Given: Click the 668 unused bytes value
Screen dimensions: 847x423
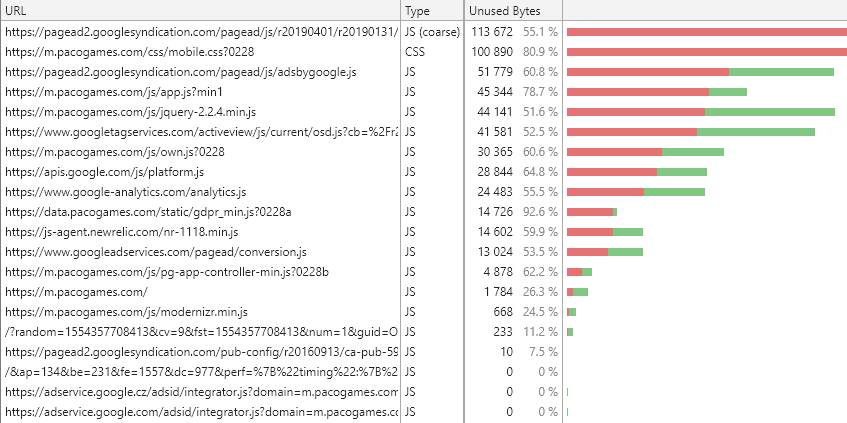Looking at the screenshot, I should pos(503,312).
